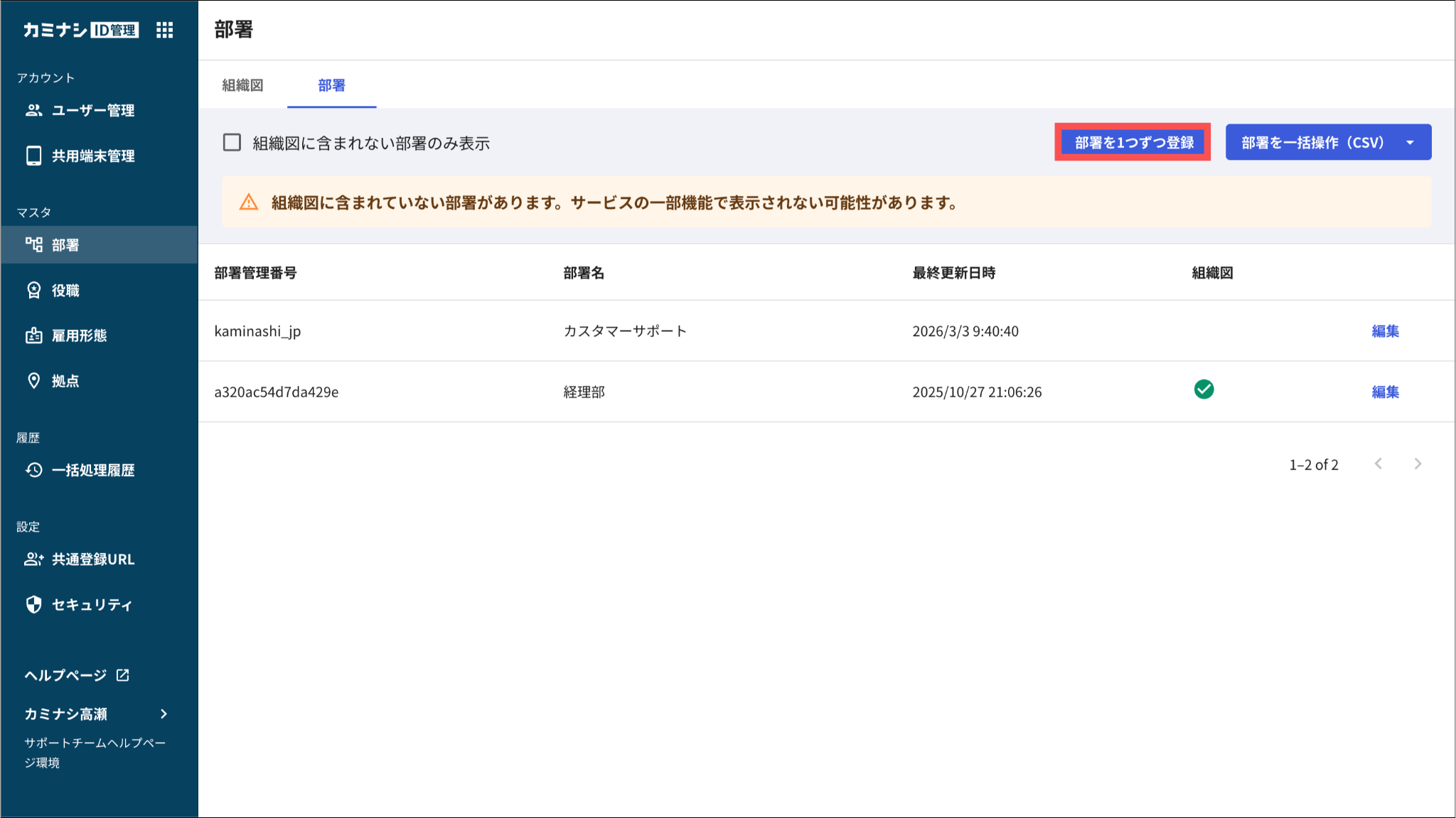Enable 組織図に含まれない部署のみ表示 checkbox
1456x818 pixels.
[232, 143]
